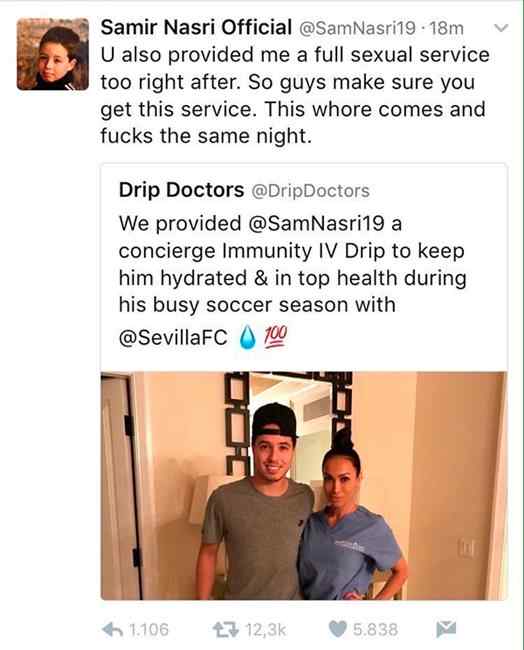The image size is (524, 650).
Task: Click the water droplet emoji
Action: 248,337
